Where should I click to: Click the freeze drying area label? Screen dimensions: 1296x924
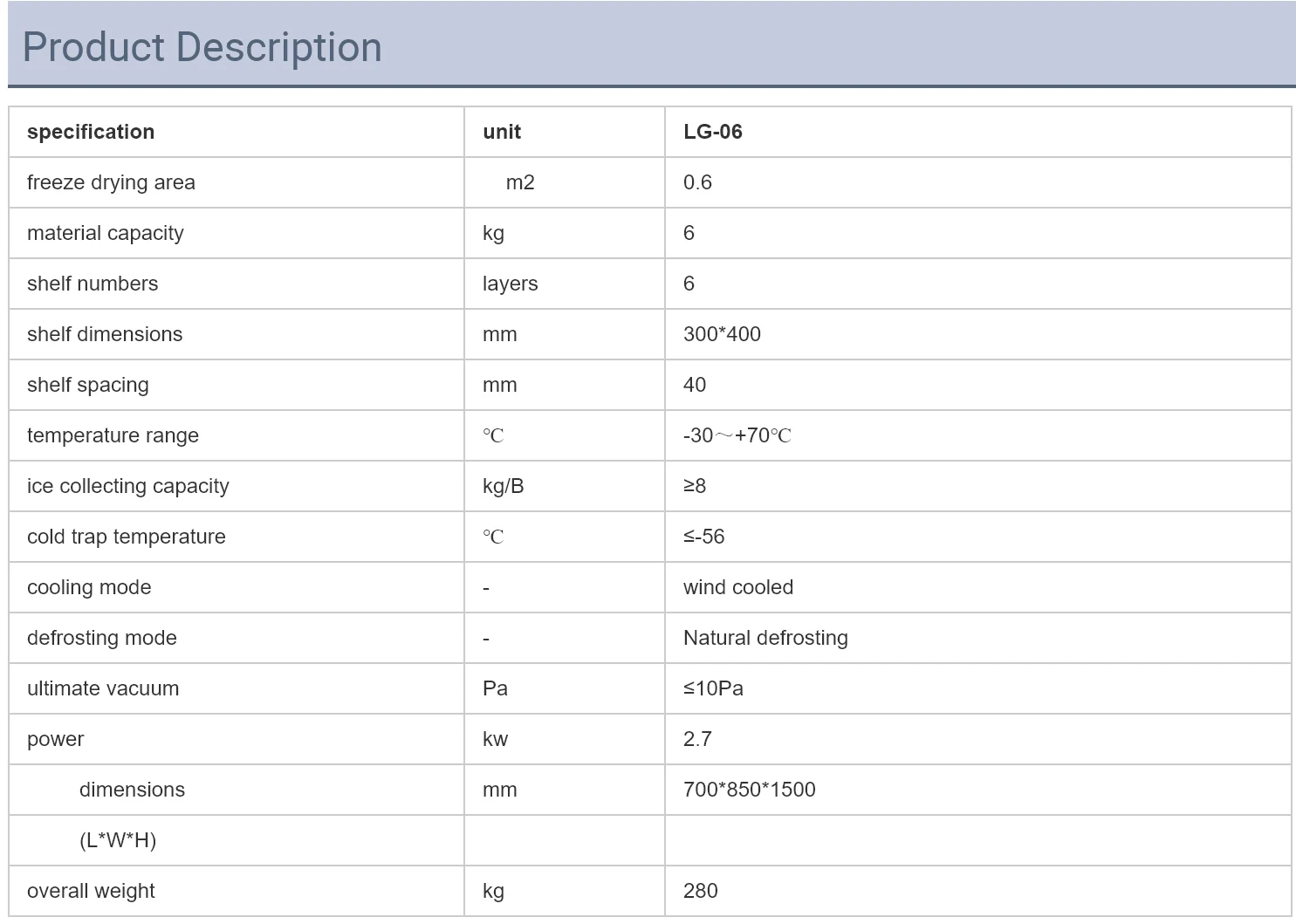[111, 182]
